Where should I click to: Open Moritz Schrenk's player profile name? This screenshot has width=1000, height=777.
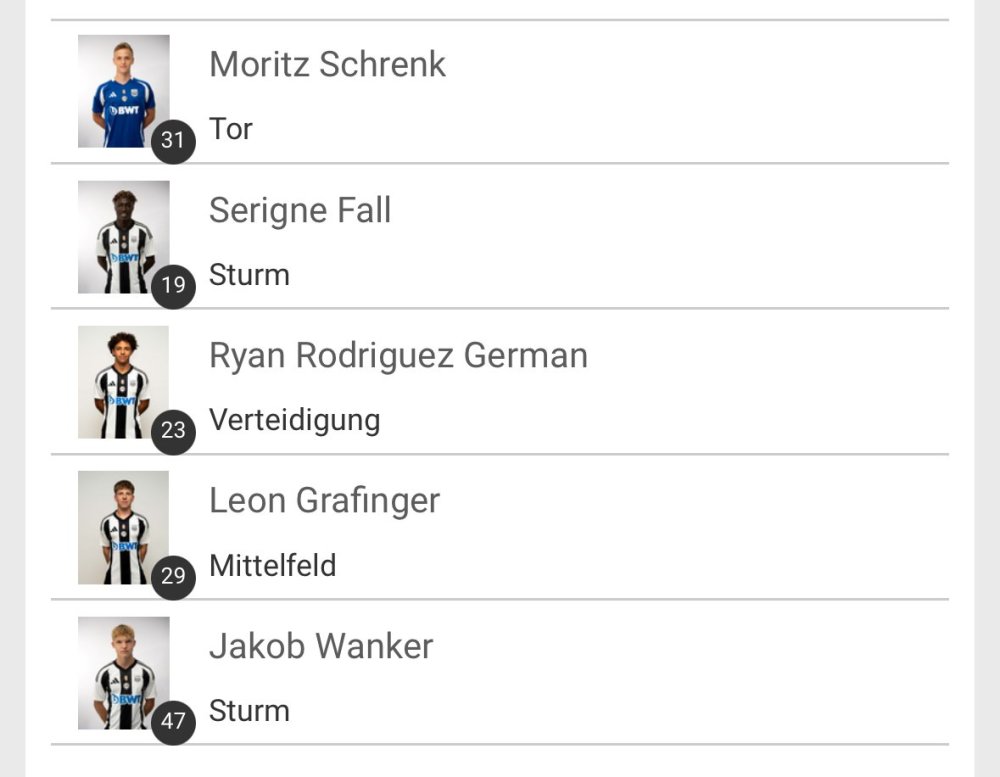[327, 65]
